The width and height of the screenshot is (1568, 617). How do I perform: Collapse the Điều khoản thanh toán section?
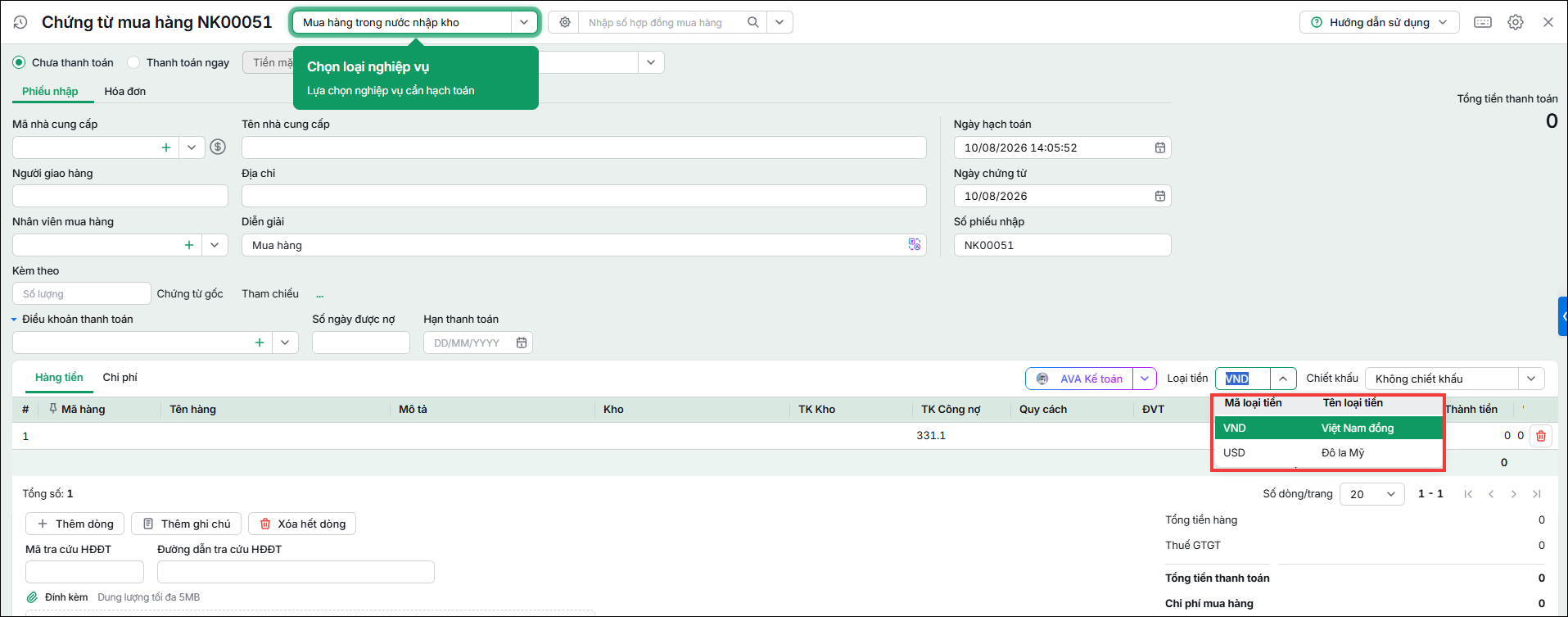coord(14,320)
